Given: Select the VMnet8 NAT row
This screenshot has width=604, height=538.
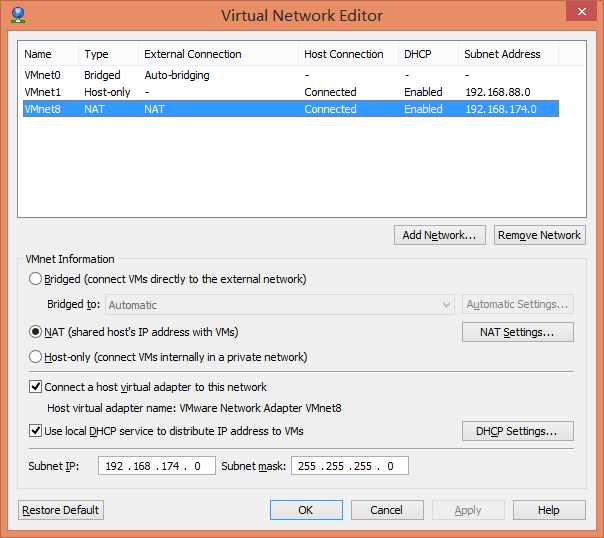Looking at the screenshot, I should tap(291, 109).
